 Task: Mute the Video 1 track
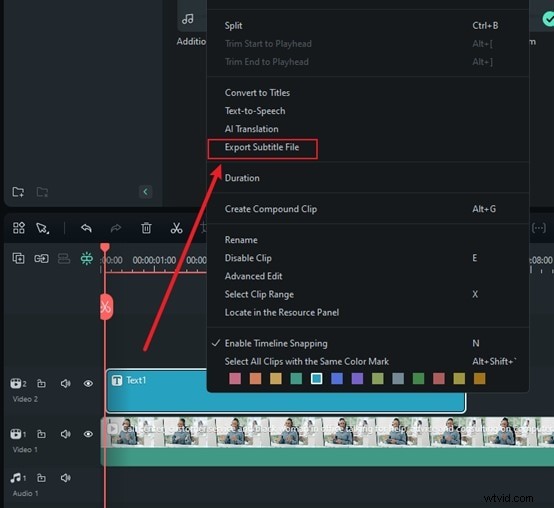tap(65, 434)
